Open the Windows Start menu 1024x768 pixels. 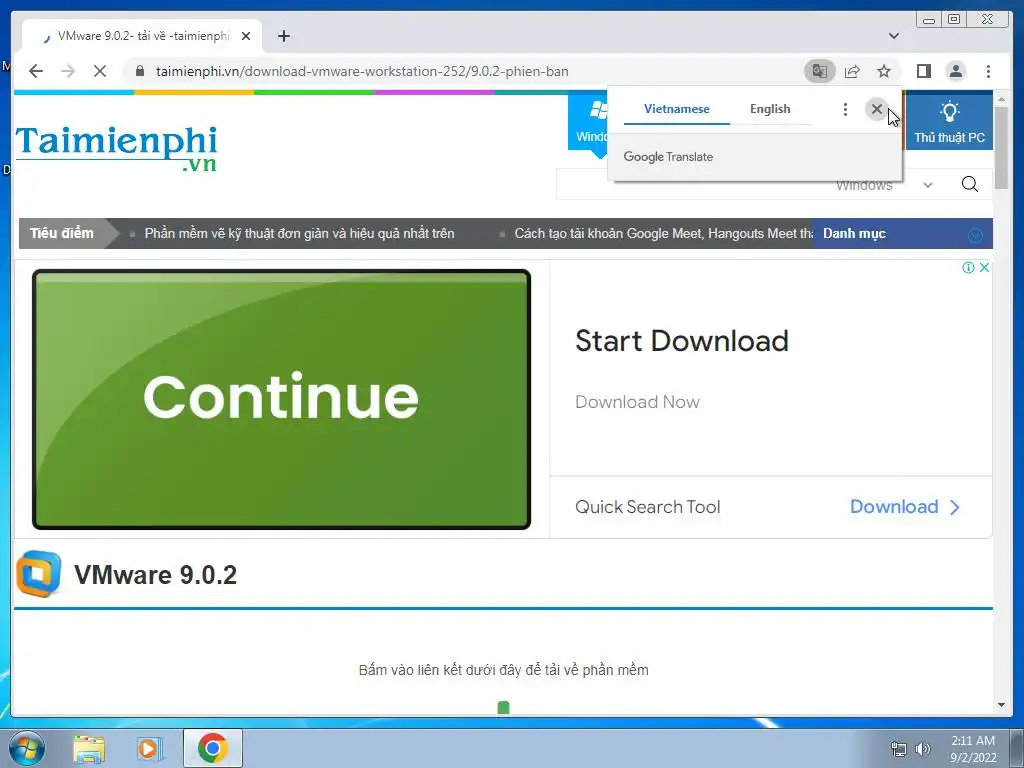coord(27,748)
